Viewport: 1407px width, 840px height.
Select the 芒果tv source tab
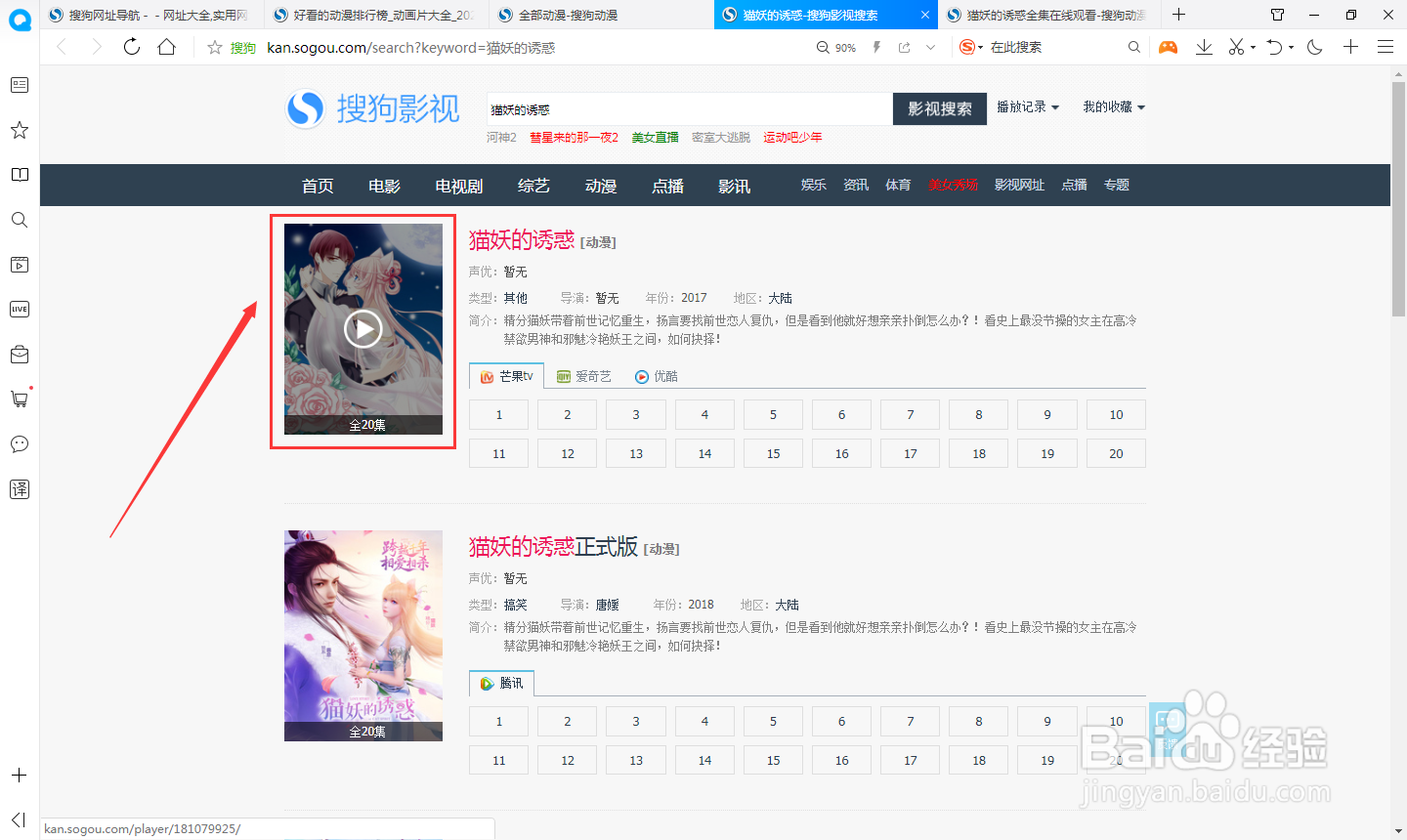tap(506, 376)
